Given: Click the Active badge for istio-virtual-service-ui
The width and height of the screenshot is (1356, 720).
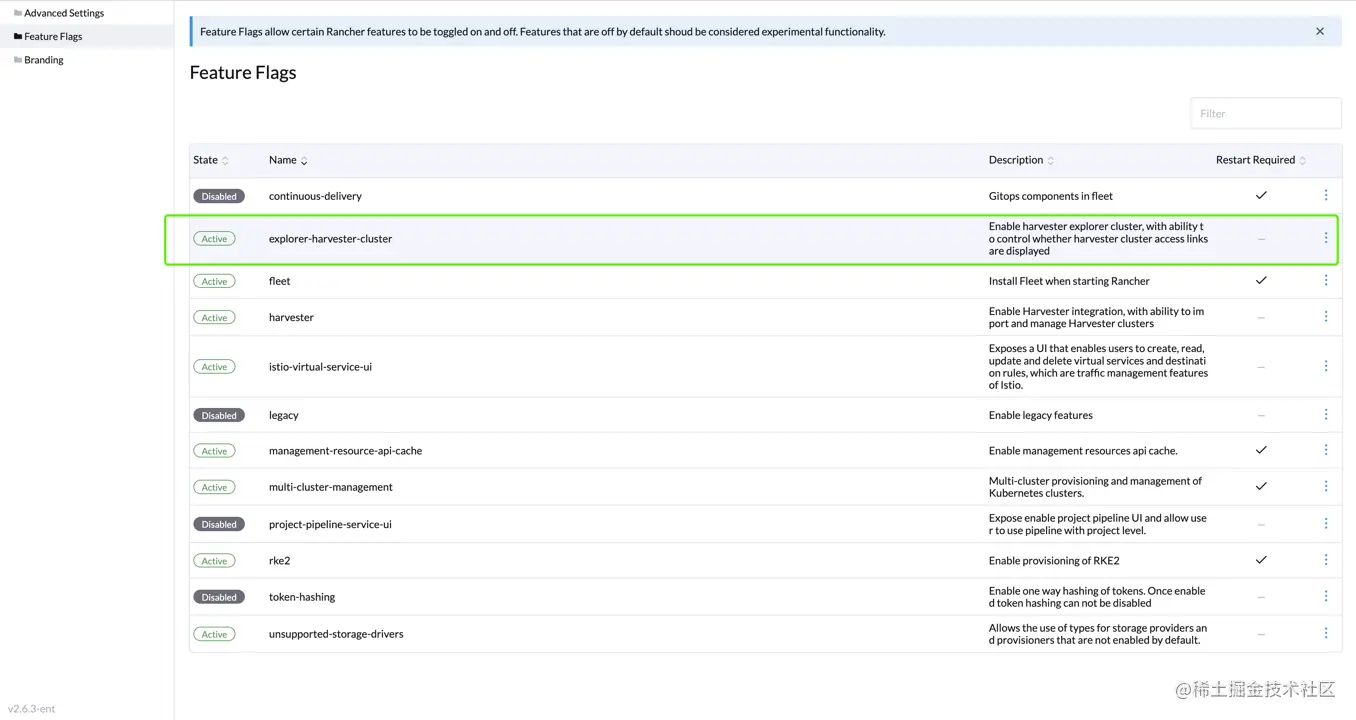Looking at the screenshot, I should tap(214, 367).
